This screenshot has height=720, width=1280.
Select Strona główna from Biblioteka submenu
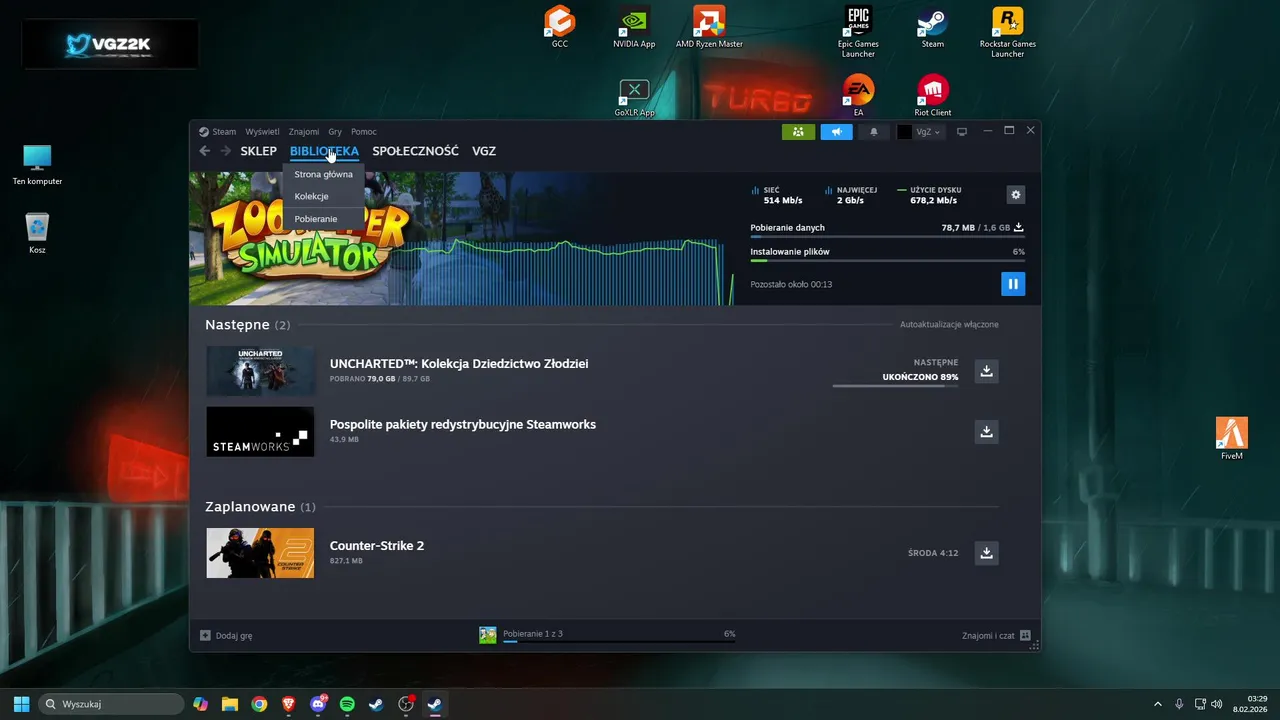[x=323, y=174]
